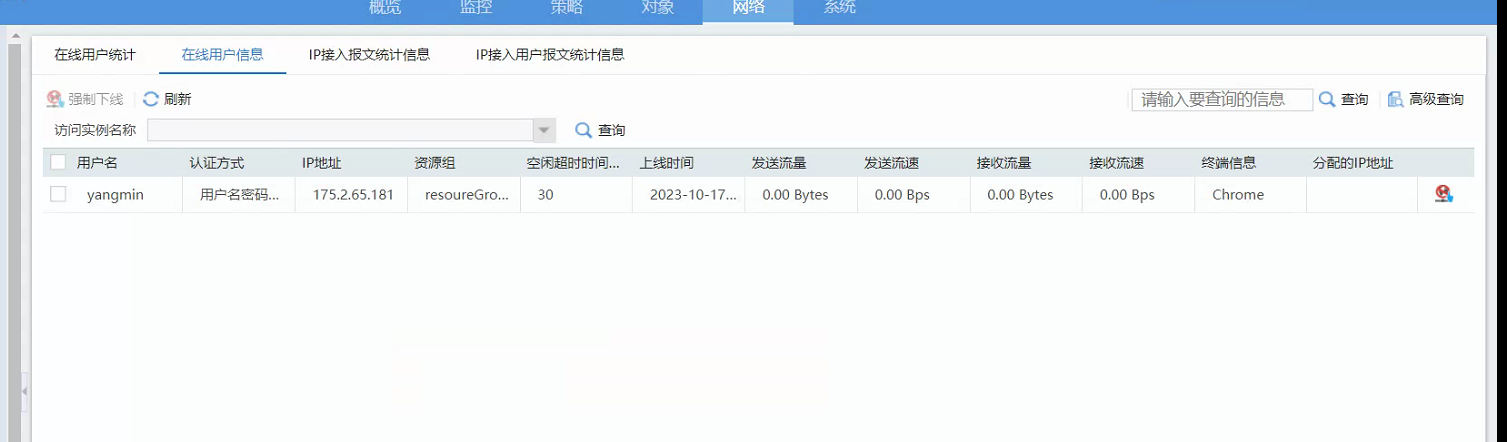
Task: Focus the 请输入要查询的信息 search field
Action: pyautogui.click(x=1222, y=99)
